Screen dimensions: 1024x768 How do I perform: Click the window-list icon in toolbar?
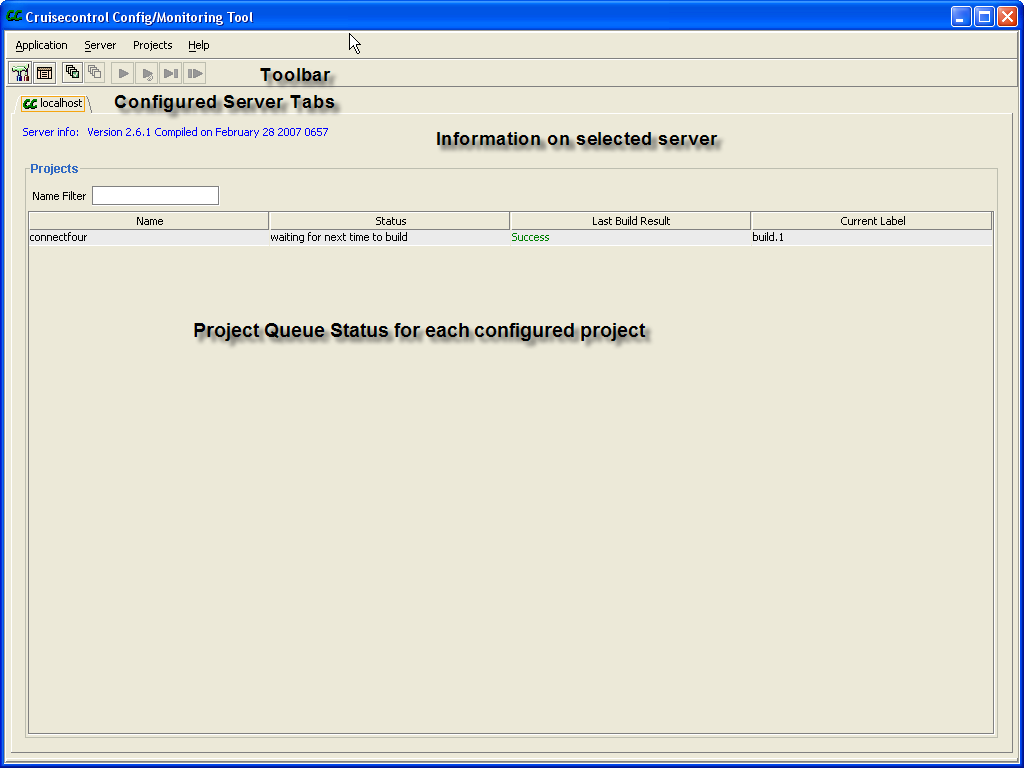(44, 73)
